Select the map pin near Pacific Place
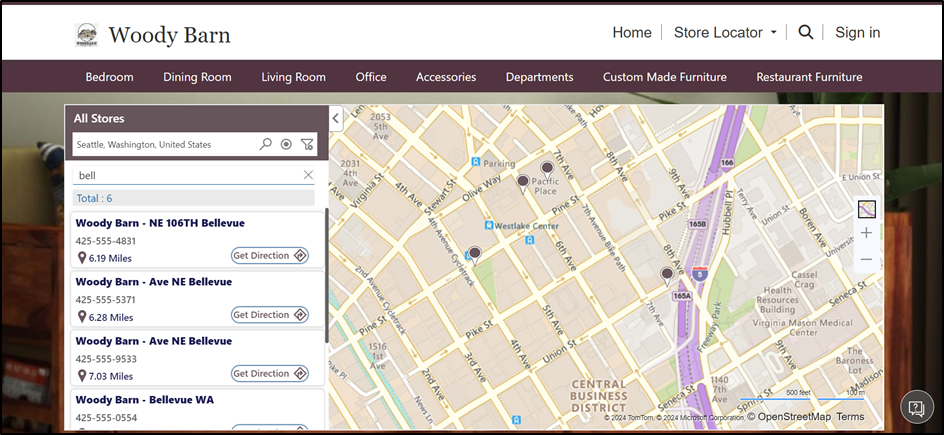944x435 pixels. pos(547,169)
